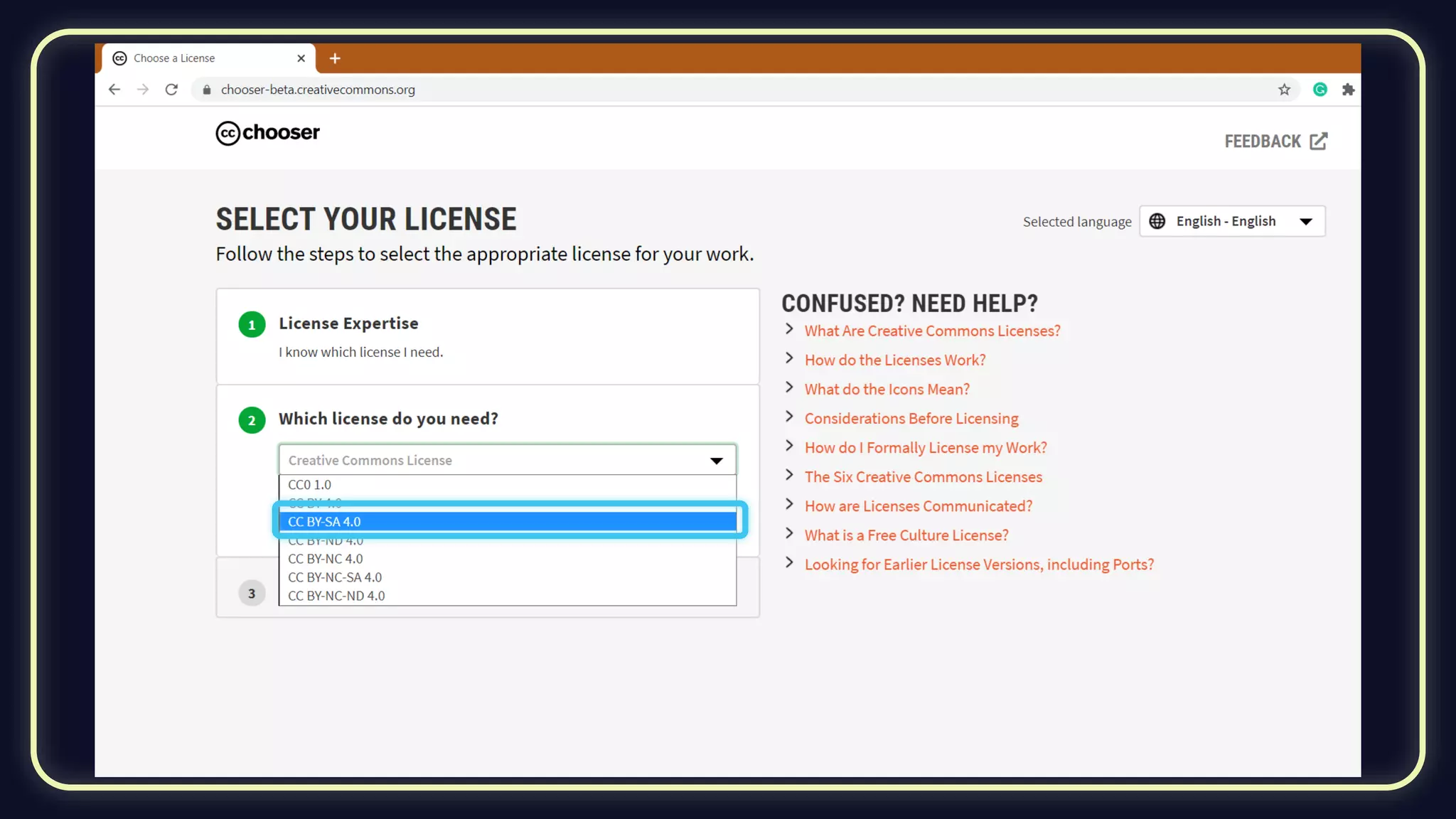This screenshot has height=819, width=1456.
Task: Click the step 1 green circle
Action: click(x=252, y=325)
